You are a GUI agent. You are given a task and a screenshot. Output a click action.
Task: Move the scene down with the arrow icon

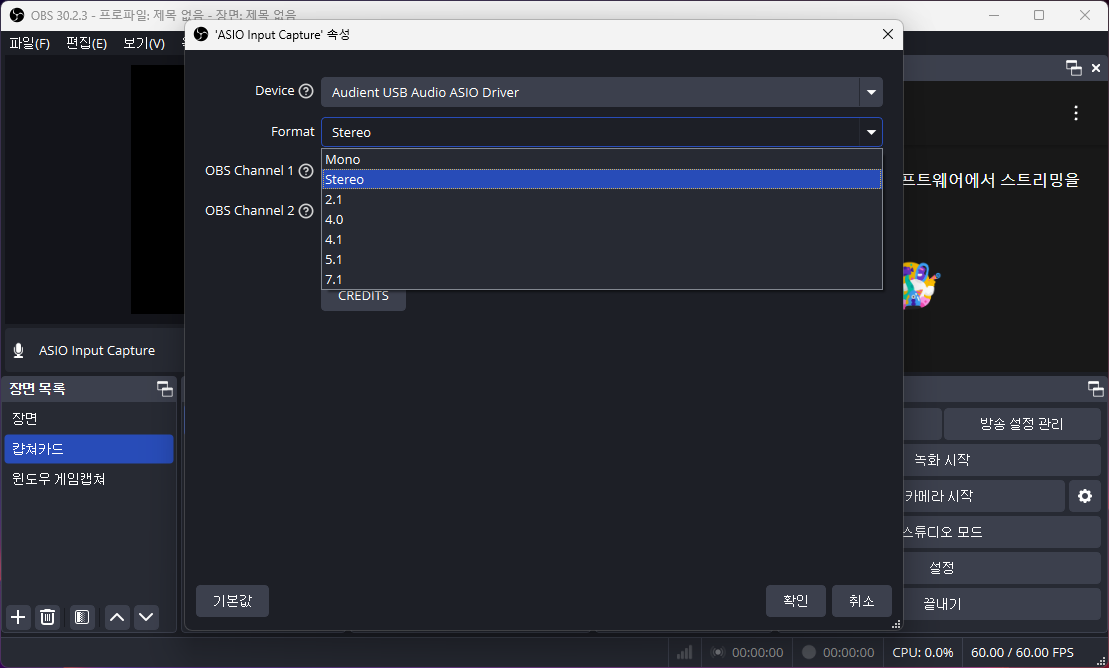pyautogui.click(x=146, y=617)
